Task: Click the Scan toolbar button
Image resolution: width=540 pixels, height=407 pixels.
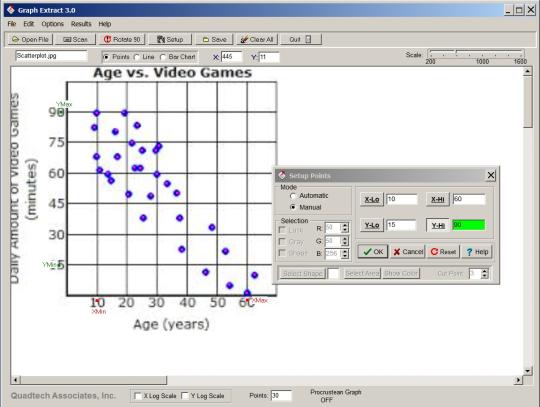Action: tap(75, 40)
